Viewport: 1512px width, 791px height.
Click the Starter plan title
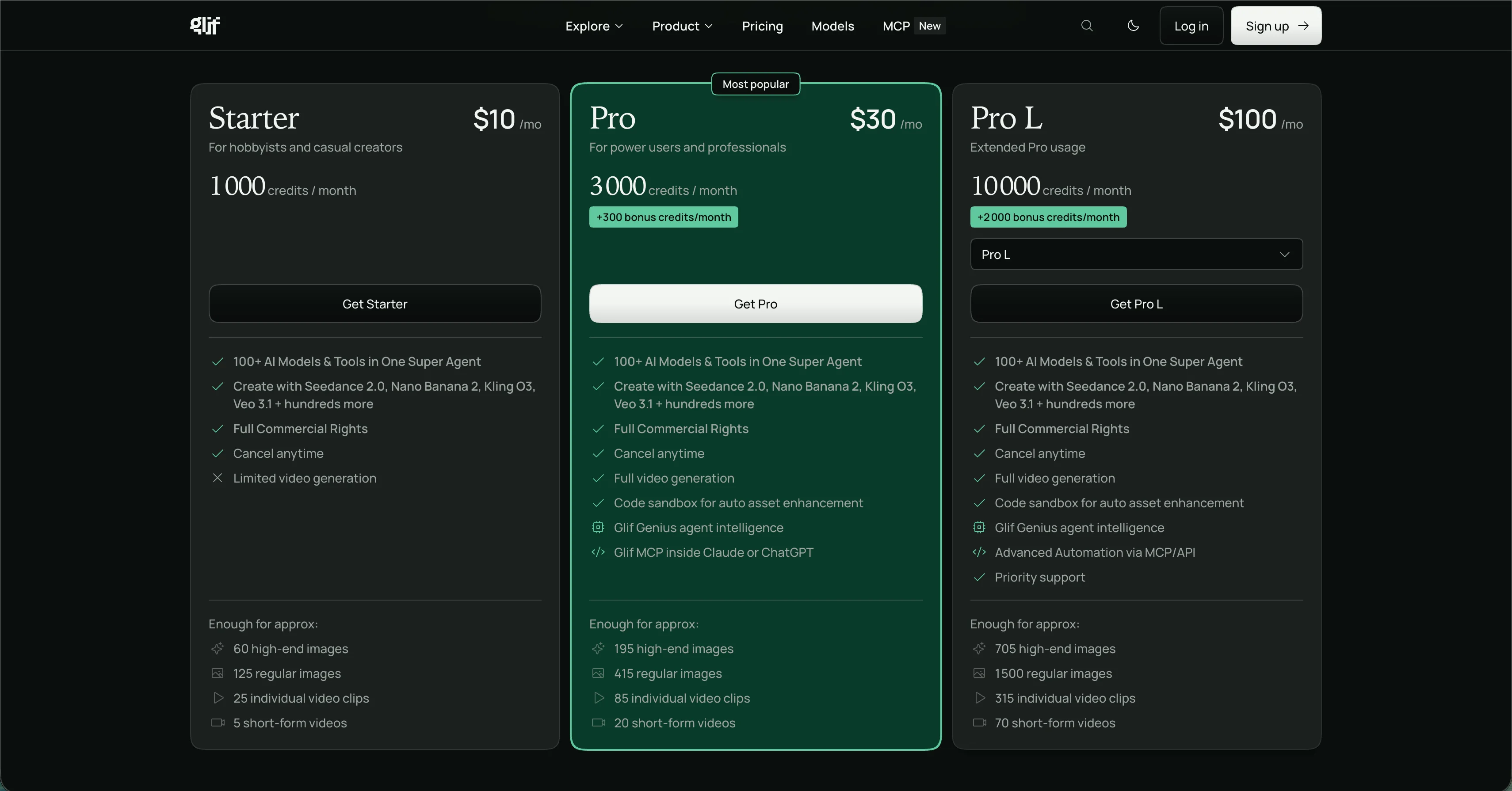pos(254,118)
